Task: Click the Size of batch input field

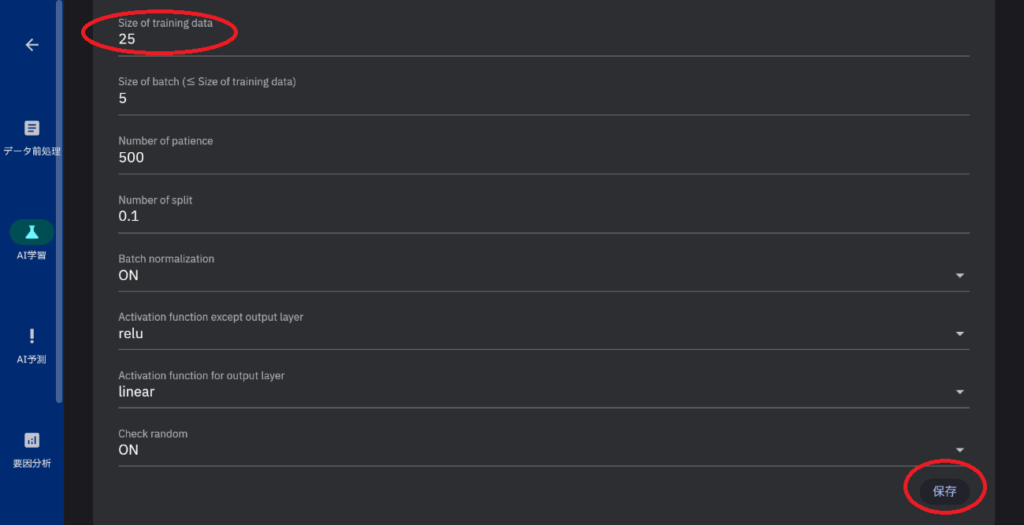Action: pyautogui.click(x=540, y=99)
